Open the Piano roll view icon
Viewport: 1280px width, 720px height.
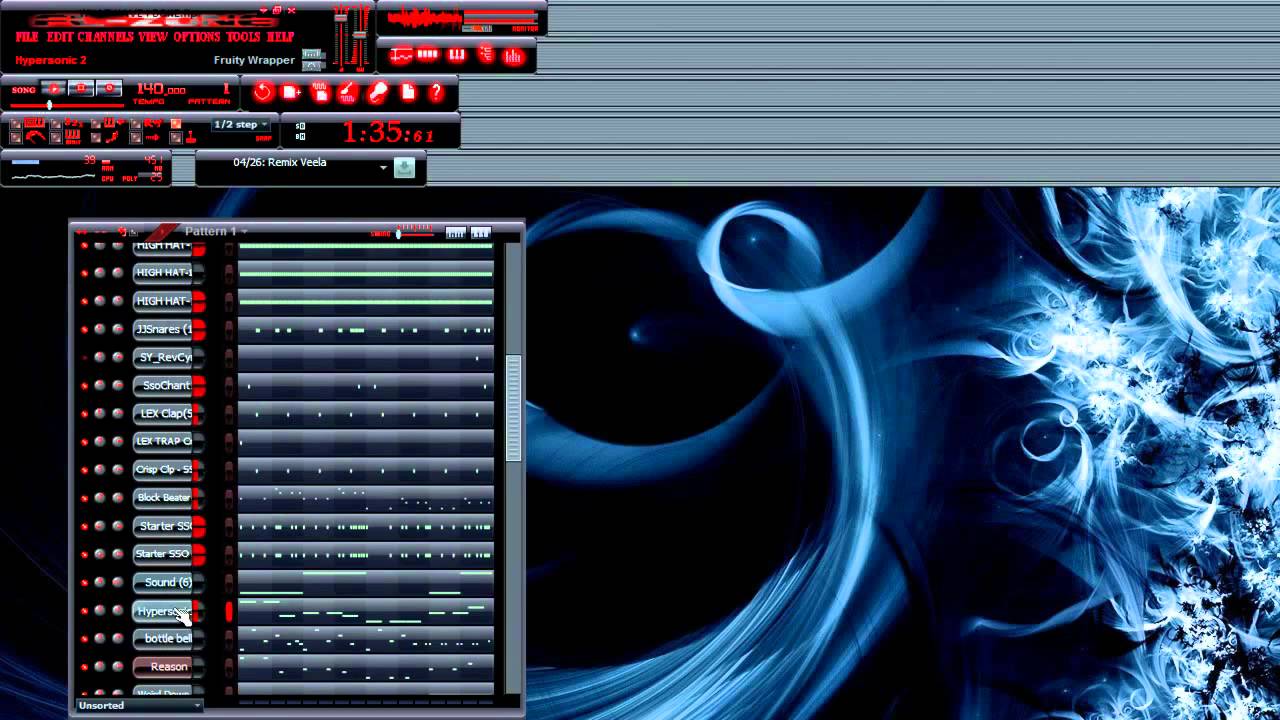point(457,55)
